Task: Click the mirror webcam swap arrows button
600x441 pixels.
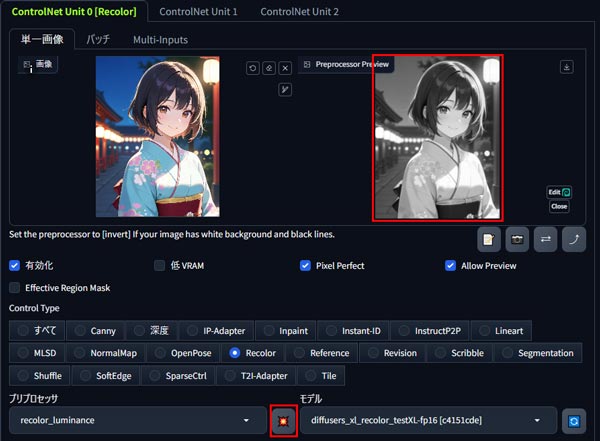Action: (545, 239)
